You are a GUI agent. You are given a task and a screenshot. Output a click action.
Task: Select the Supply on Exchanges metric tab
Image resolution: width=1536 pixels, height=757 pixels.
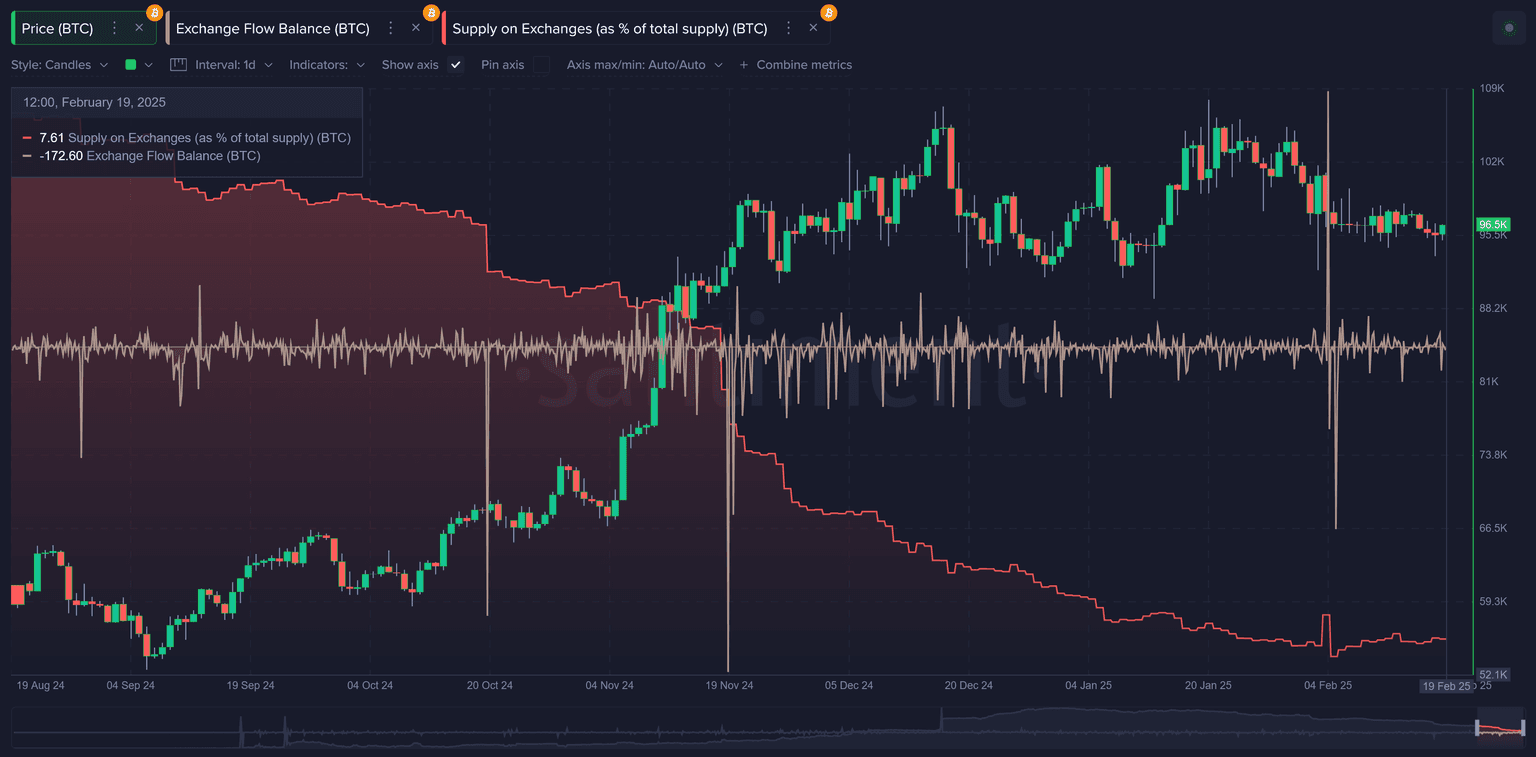pyautogui.click(x=609, y=28)
